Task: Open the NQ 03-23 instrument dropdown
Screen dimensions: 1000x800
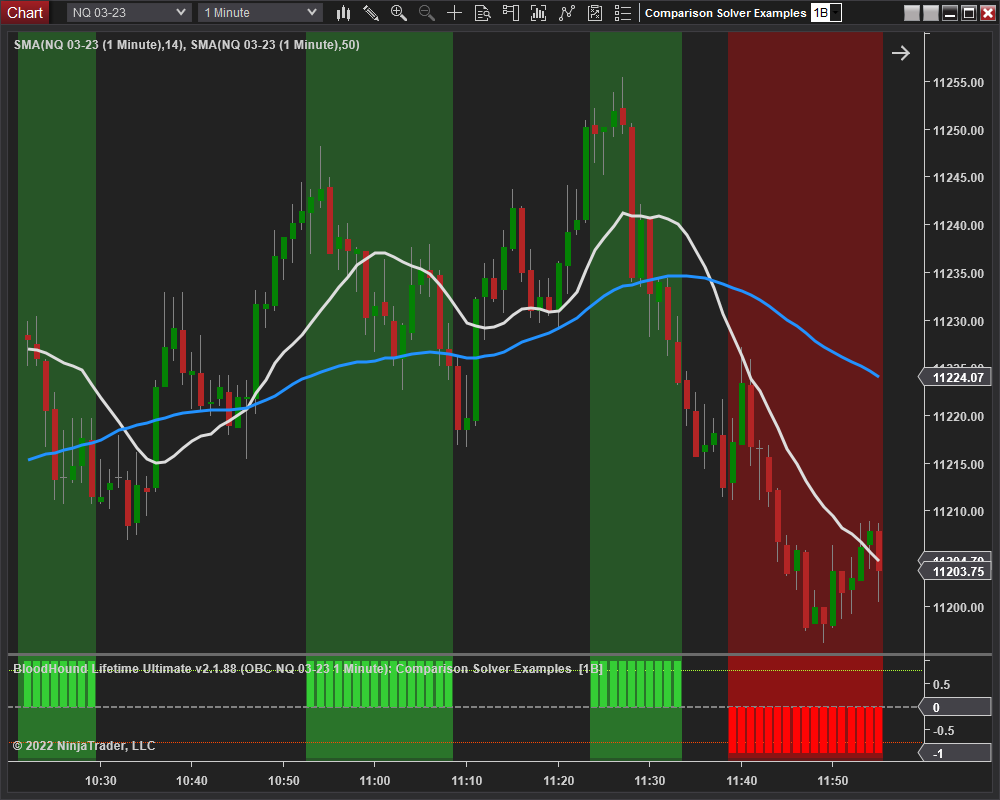Action: 128,13
